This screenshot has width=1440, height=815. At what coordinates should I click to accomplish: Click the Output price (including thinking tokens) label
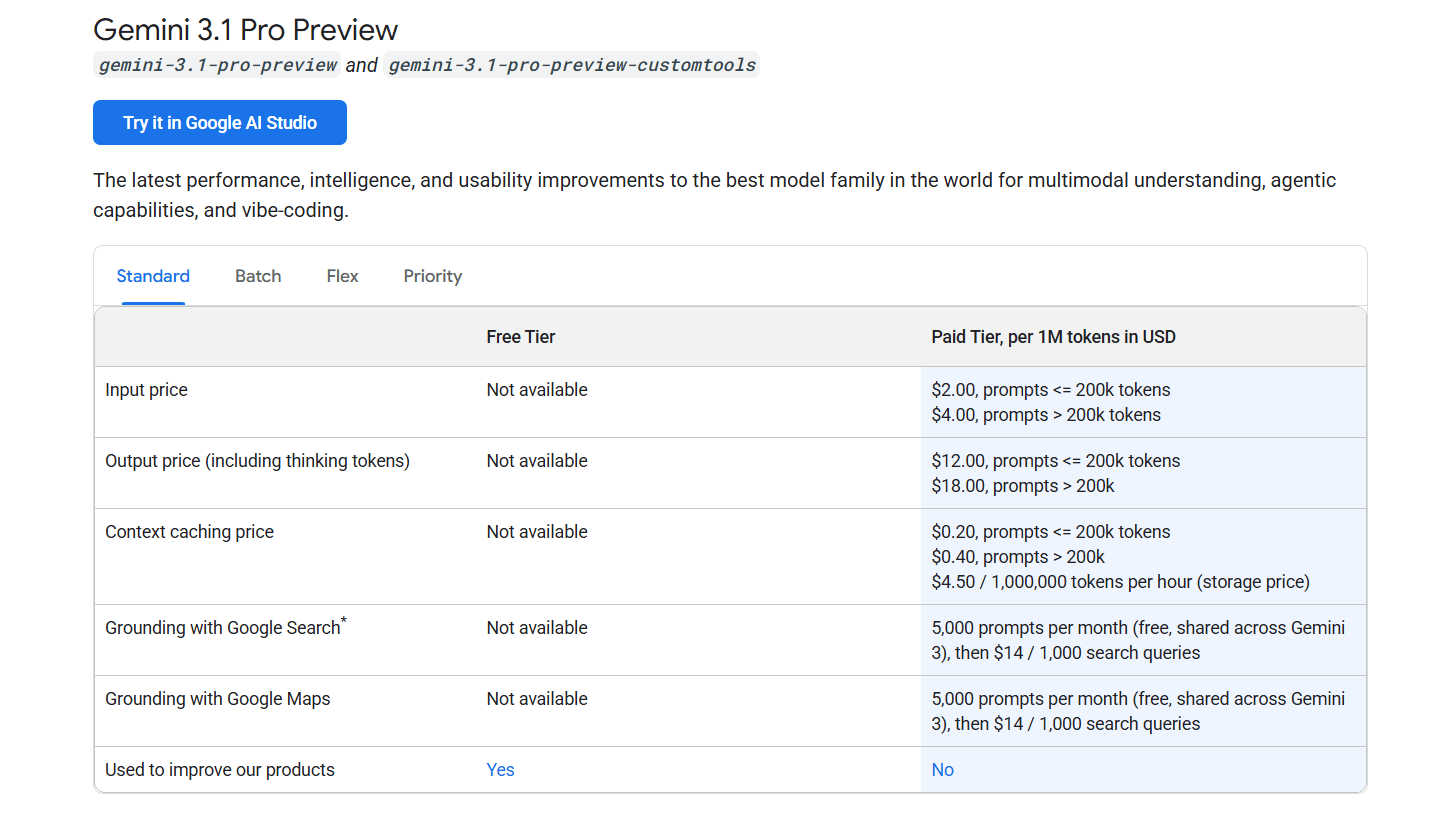[x=257, y=461]
